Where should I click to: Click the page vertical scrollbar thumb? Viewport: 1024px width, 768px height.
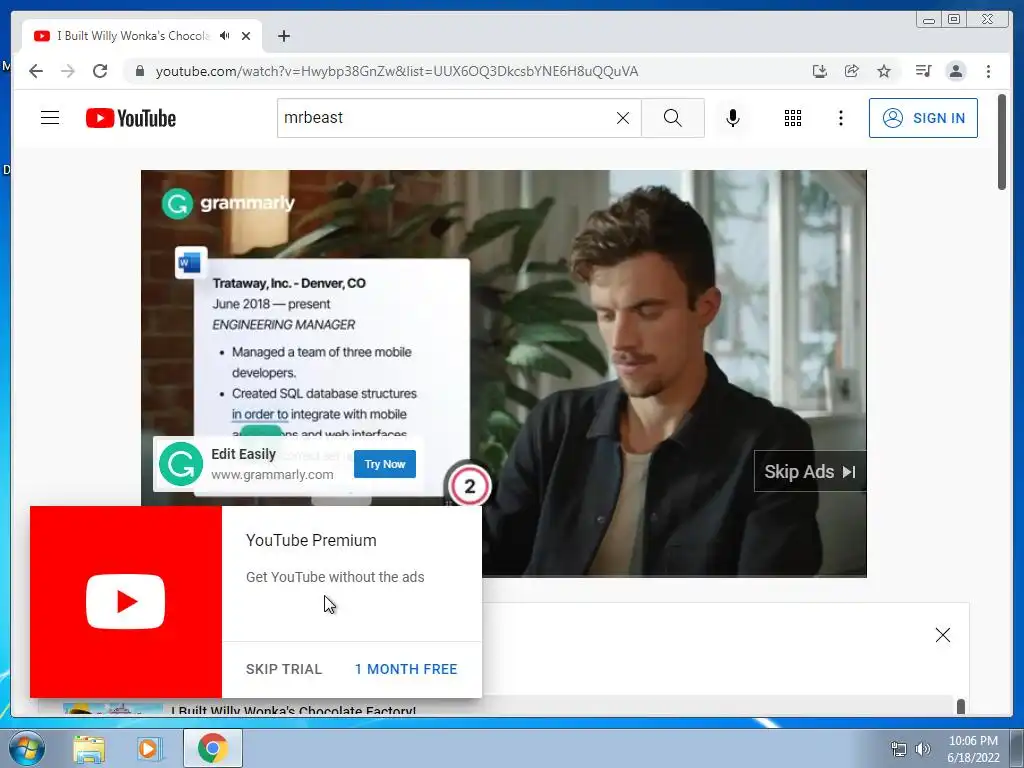coord(1002,142)
